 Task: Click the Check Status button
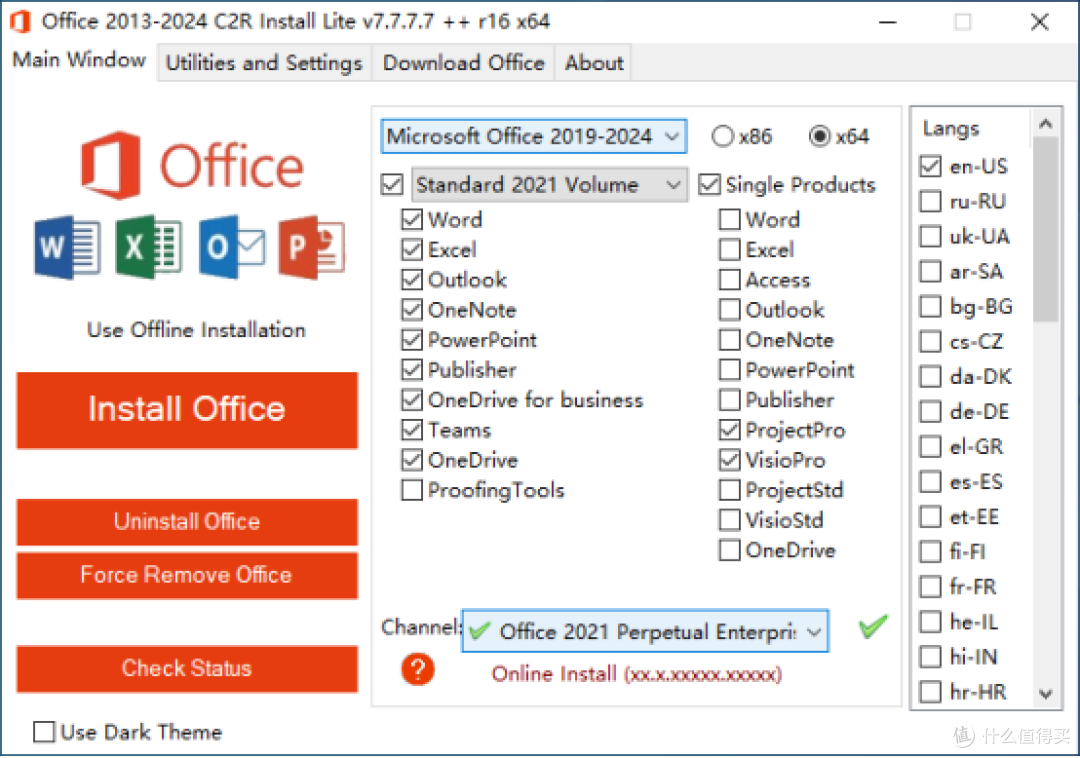coord(187,668)
